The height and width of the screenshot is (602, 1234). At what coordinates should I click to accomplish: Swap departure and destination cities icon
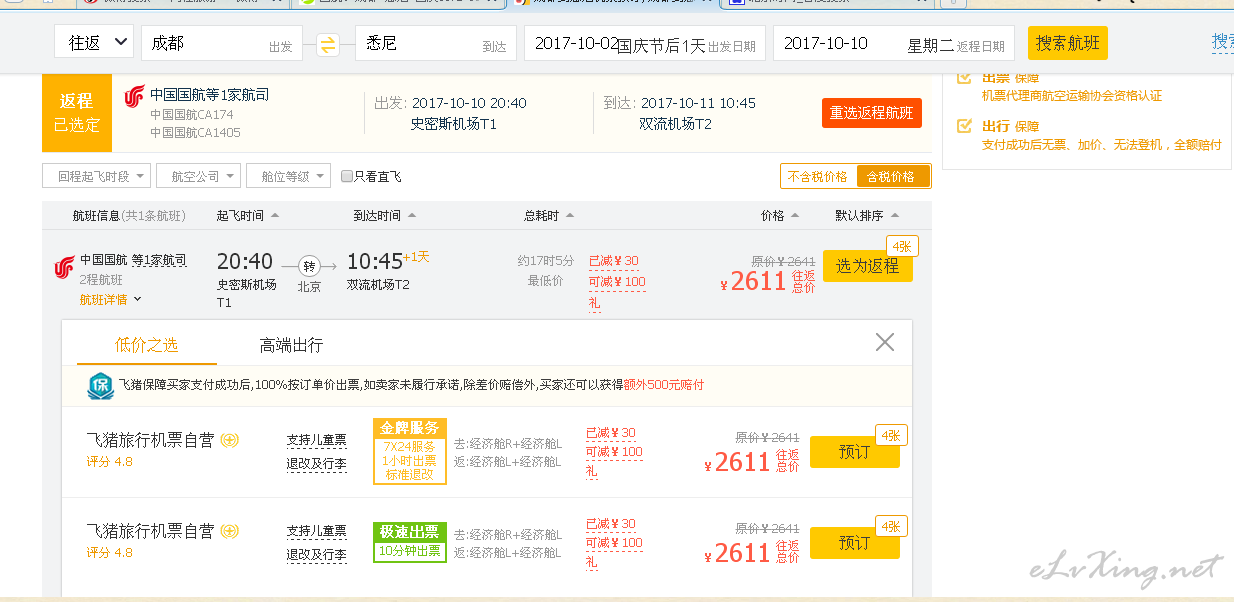coord(328,44)
